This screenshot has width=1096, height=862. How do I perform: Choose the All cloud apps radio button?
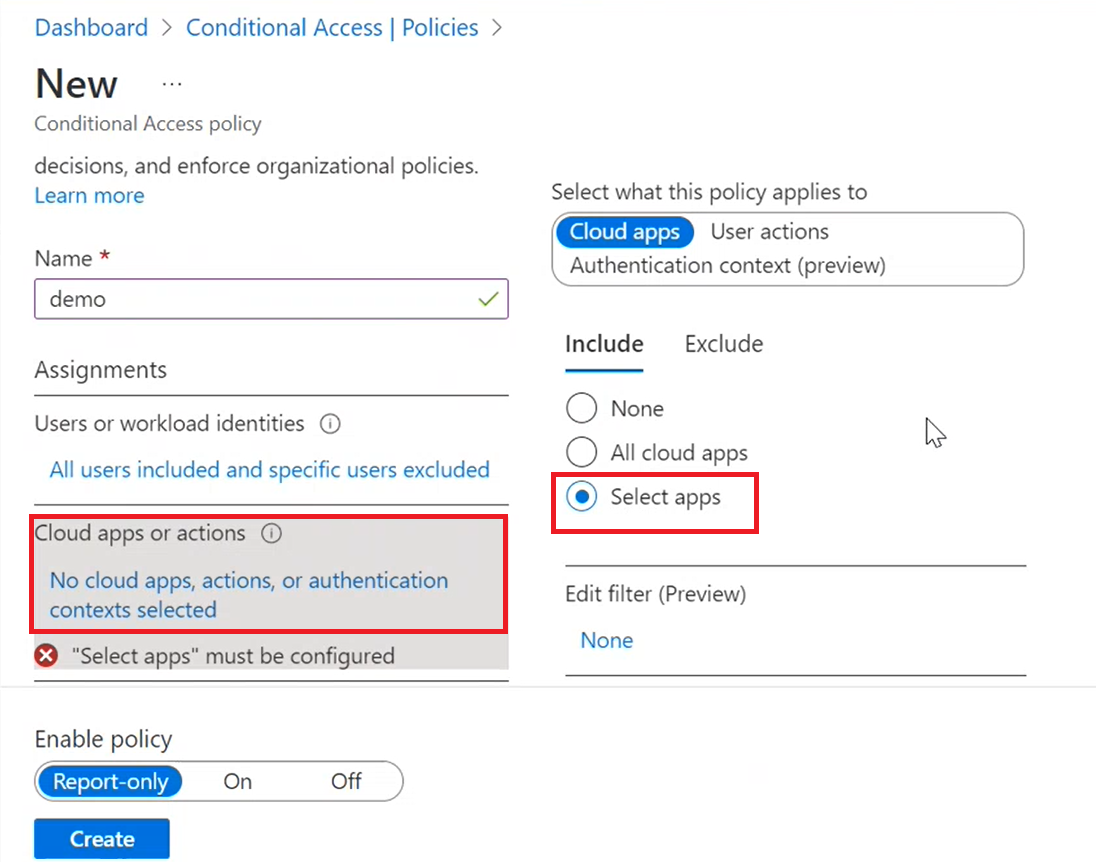(581, 452)
